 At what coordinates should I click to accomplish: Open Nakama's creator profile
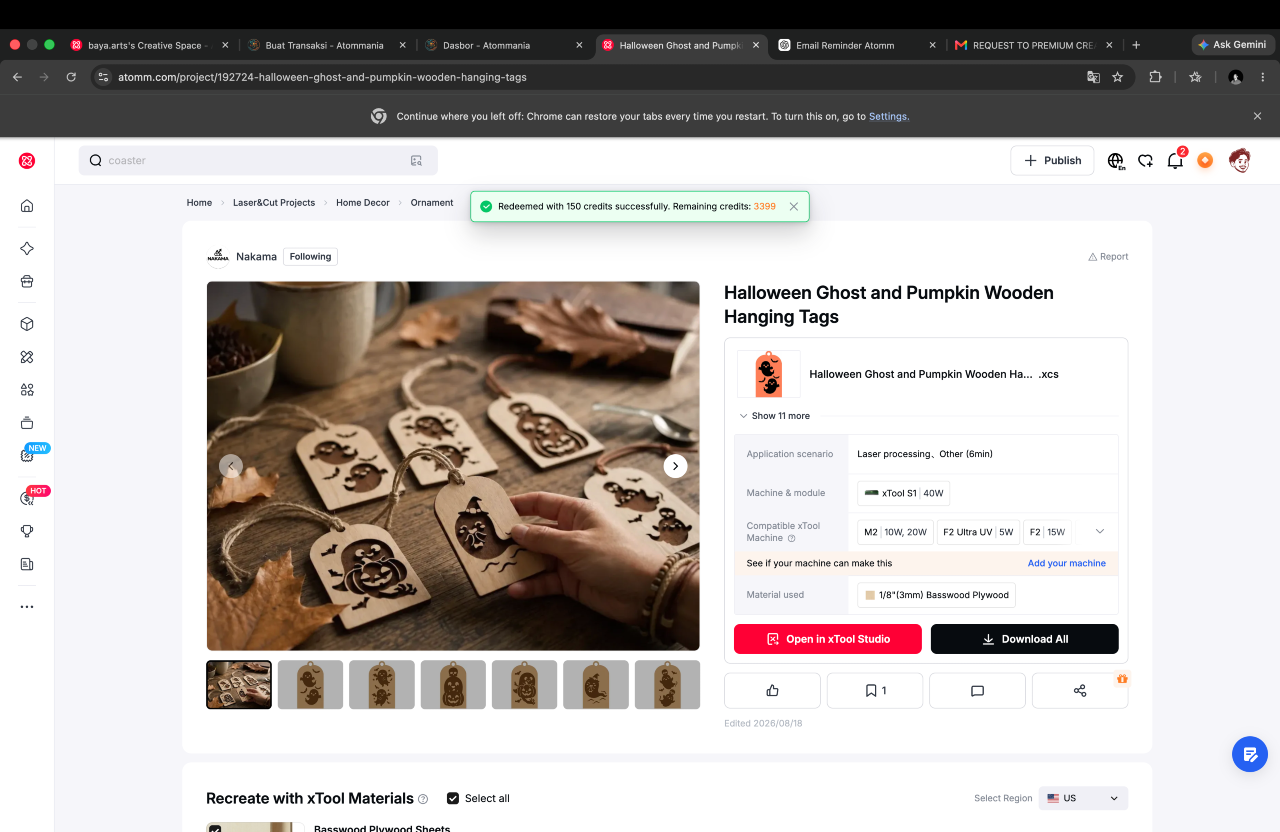coord(256,257)
